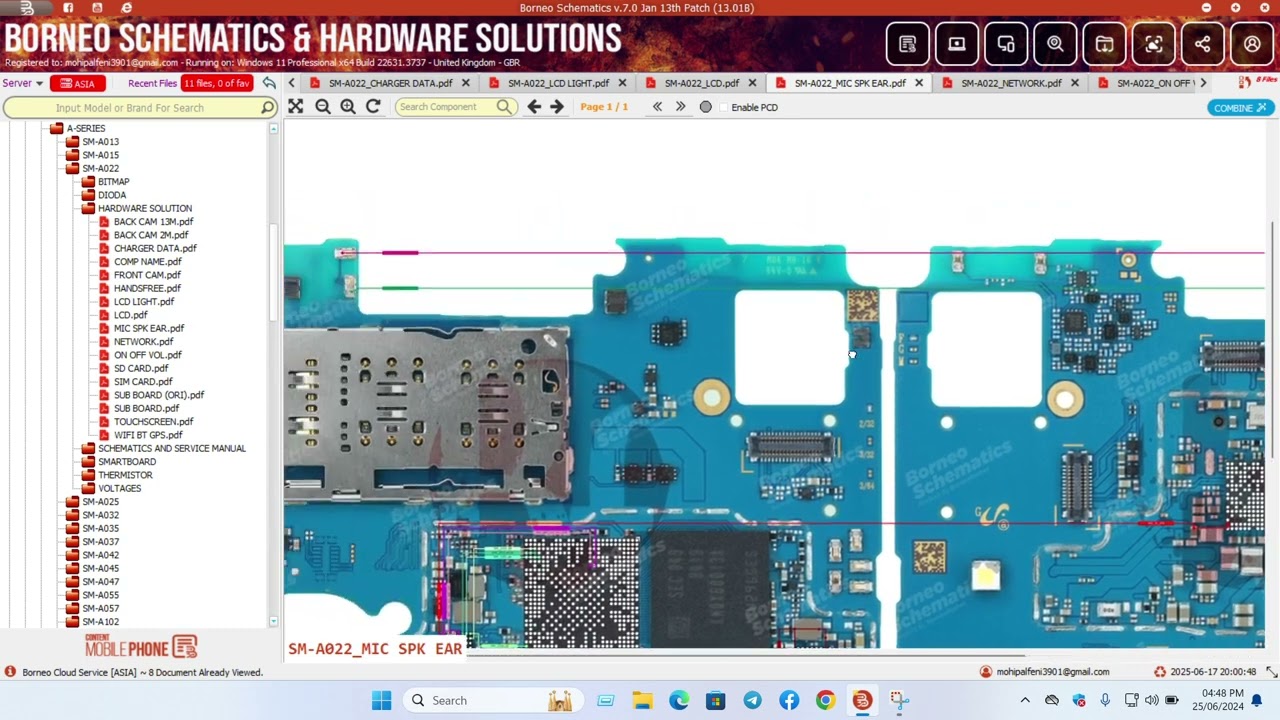Rotate the schematic page
1280x720 pixels.
[373, 106]
